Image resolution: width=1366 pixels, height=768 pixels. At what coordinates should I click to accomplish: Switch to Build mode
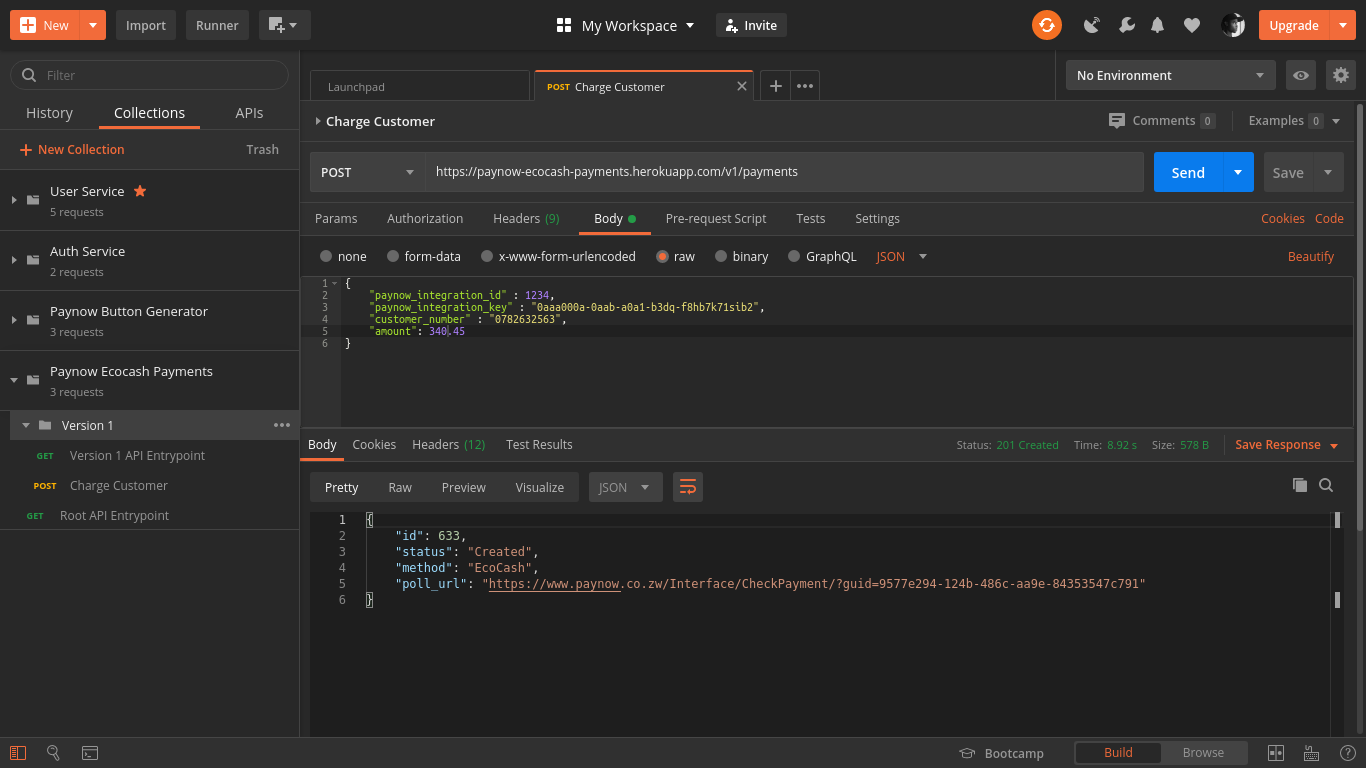point(1118,753)
